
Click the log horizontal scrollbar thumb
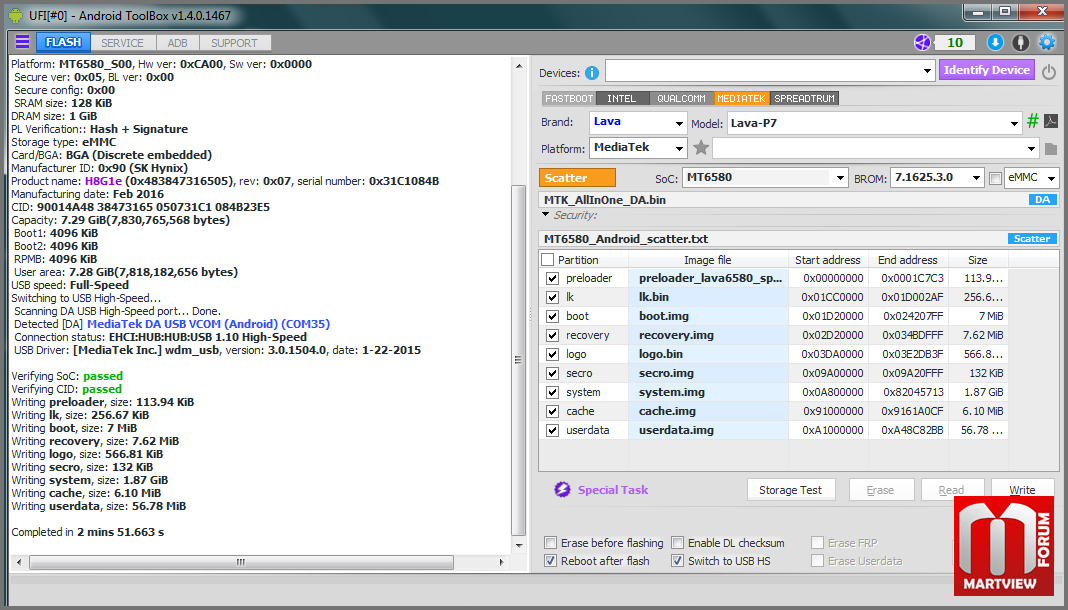[x=241, y=562]
